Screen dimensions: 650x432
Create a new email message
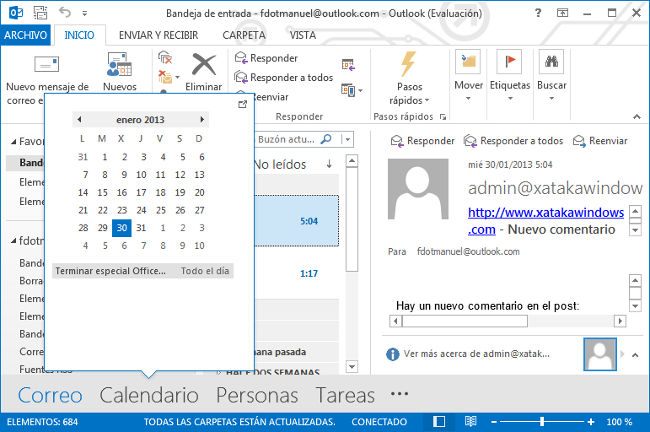point(47,79)
